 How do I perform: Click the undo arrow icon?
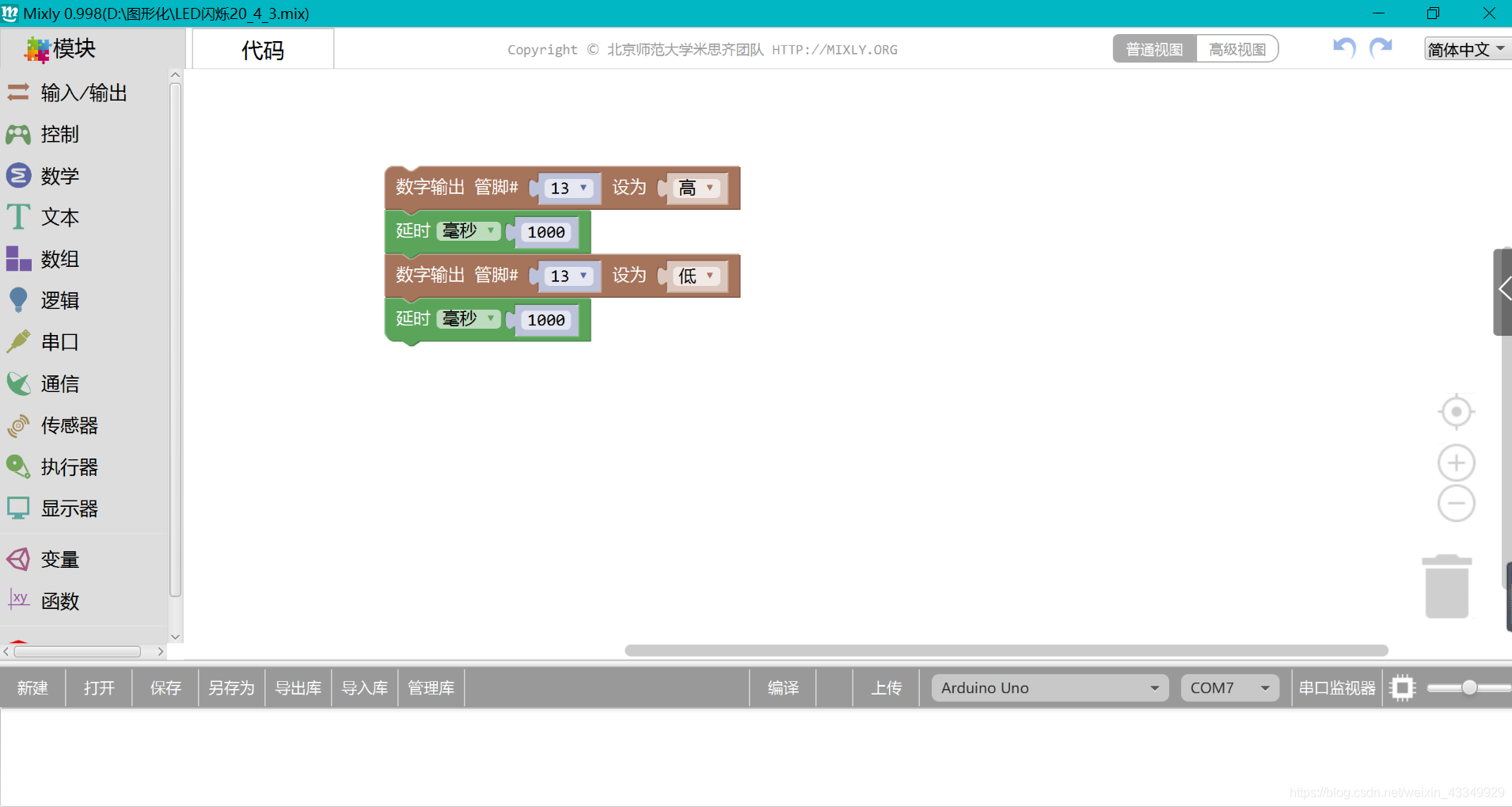[1344, 48]
